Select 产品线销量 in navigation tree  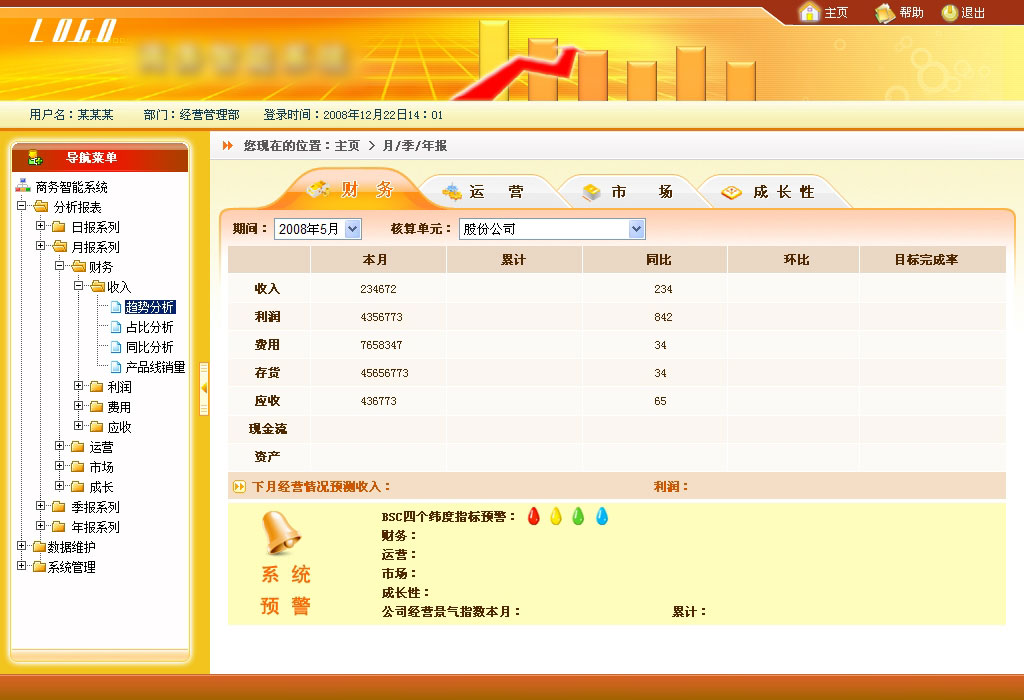coord(155,367)
